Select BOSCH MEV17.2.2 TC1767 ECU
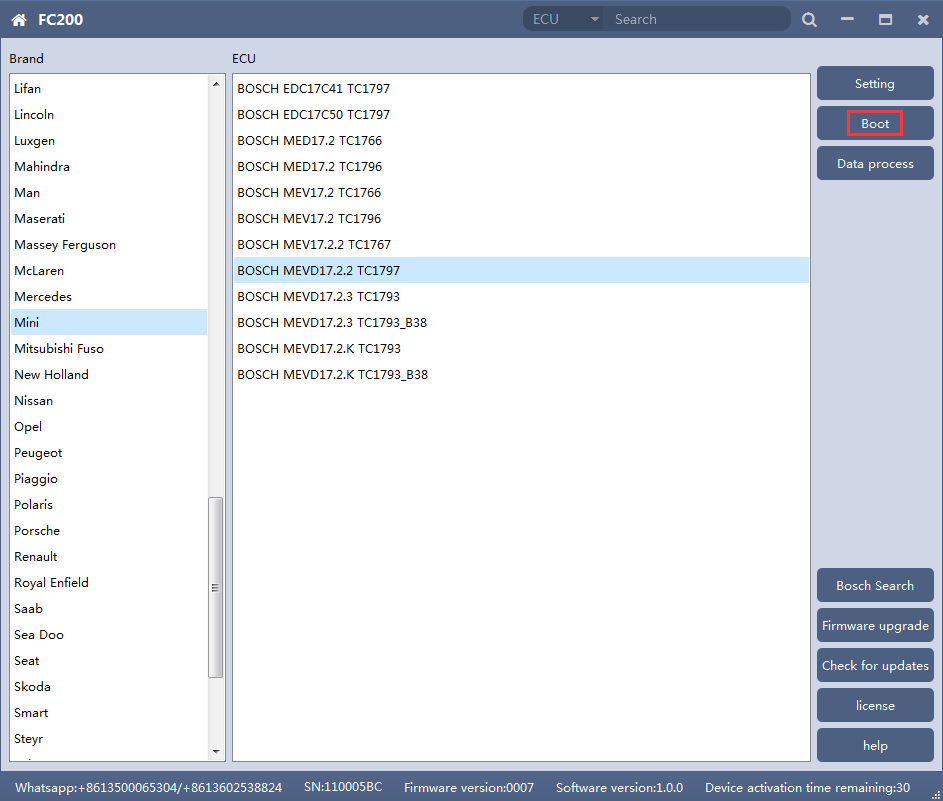This screenshot has width=943, height=801. pos(521,245)
